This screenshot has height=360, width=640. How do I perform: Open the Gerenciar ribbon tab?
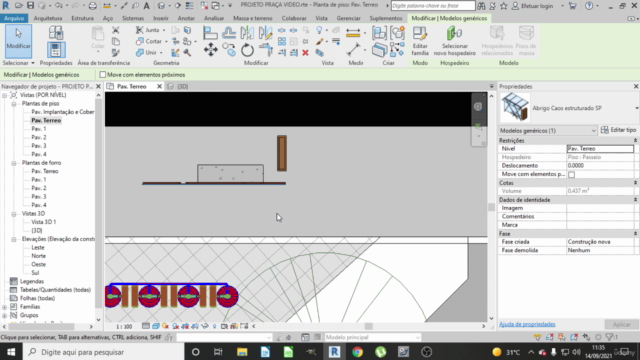[x=348, y=18]
